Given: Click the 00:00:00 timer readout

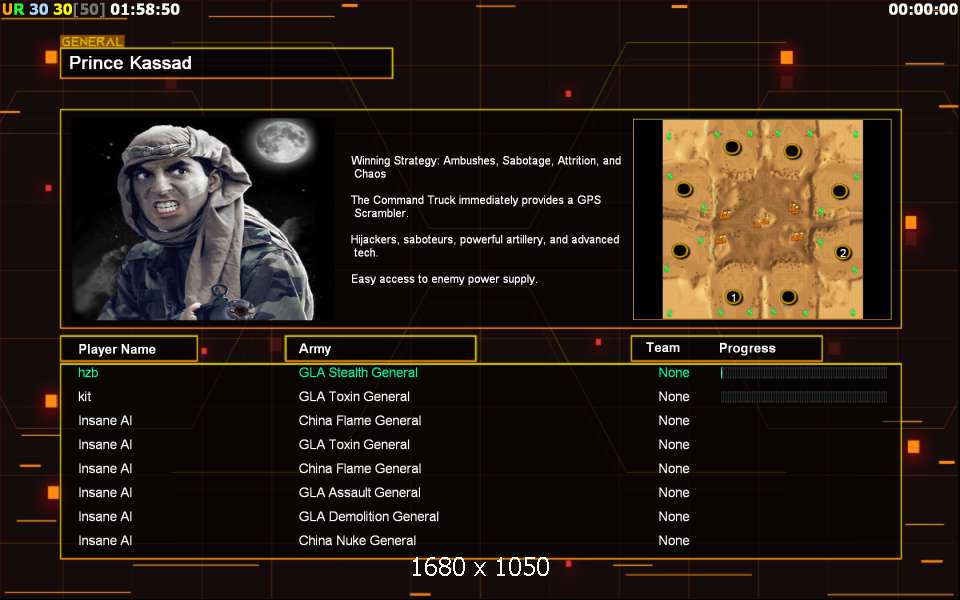Looking at the screenshot, I should click(923, 9).
